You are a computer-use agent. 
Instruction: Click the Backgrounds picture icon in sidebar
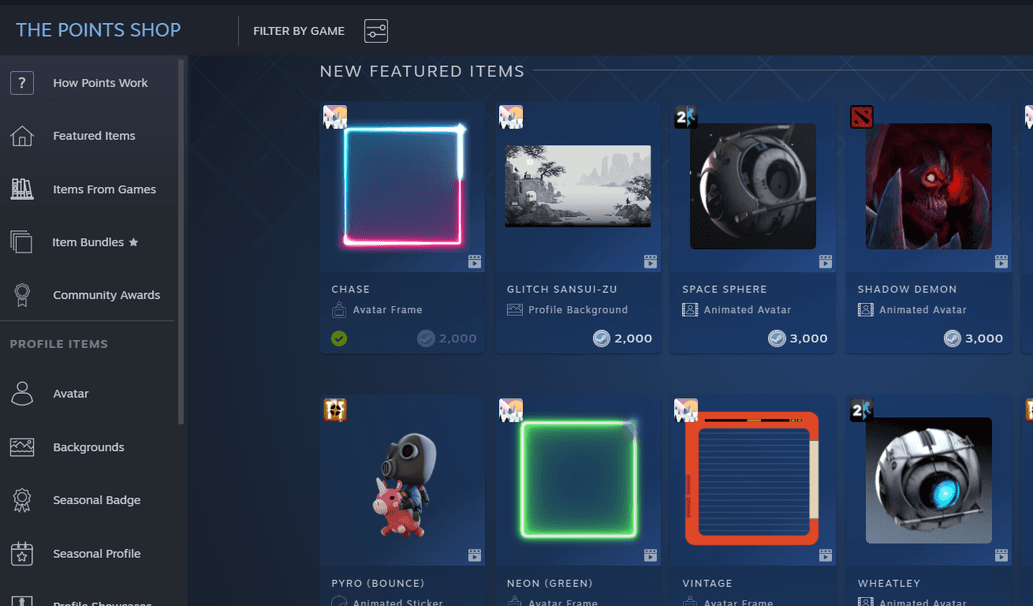click(x=22, y=447)
